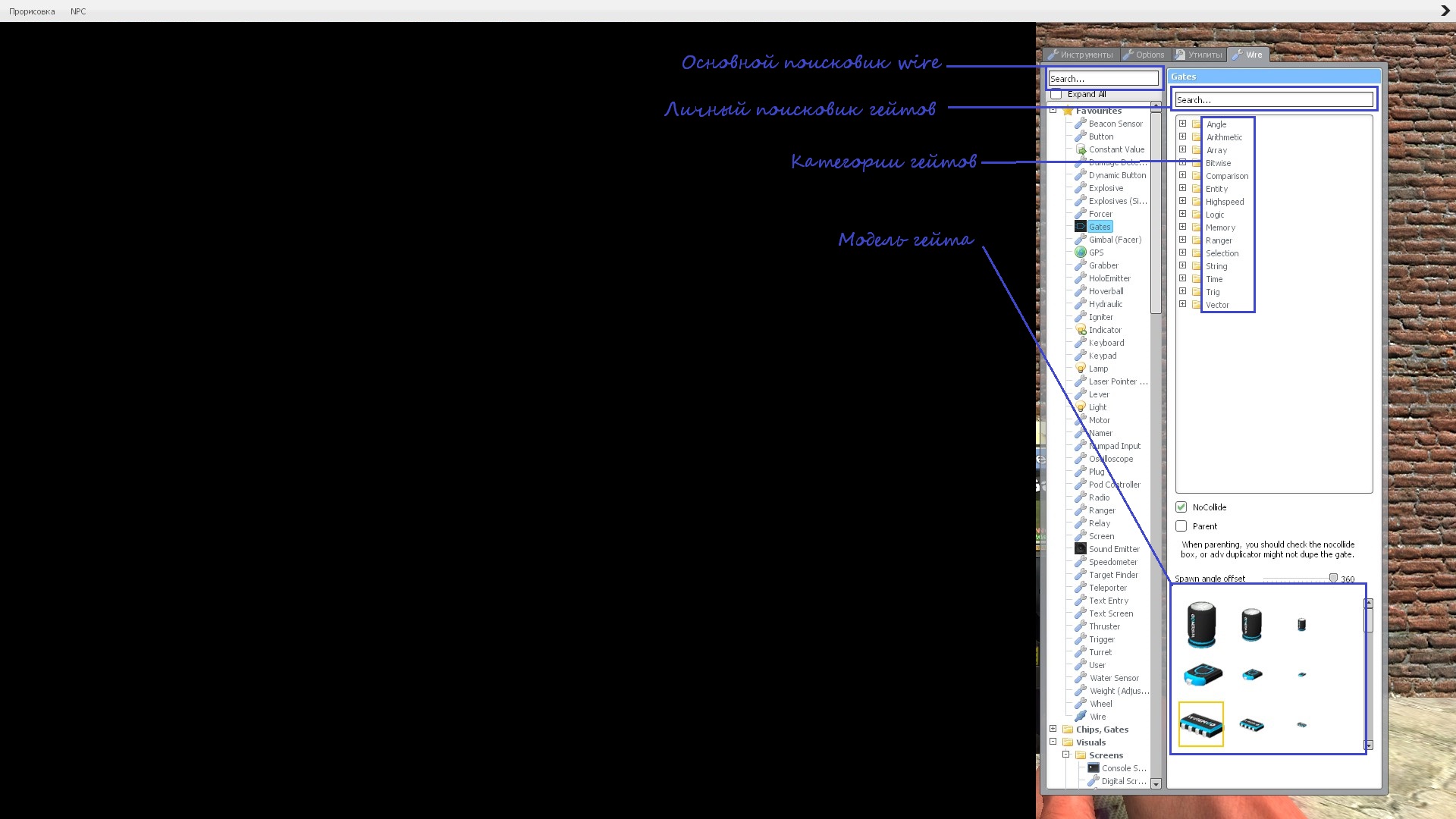
Task: Select the large cylinder gate model
Action: click(x=1201, y=624)
